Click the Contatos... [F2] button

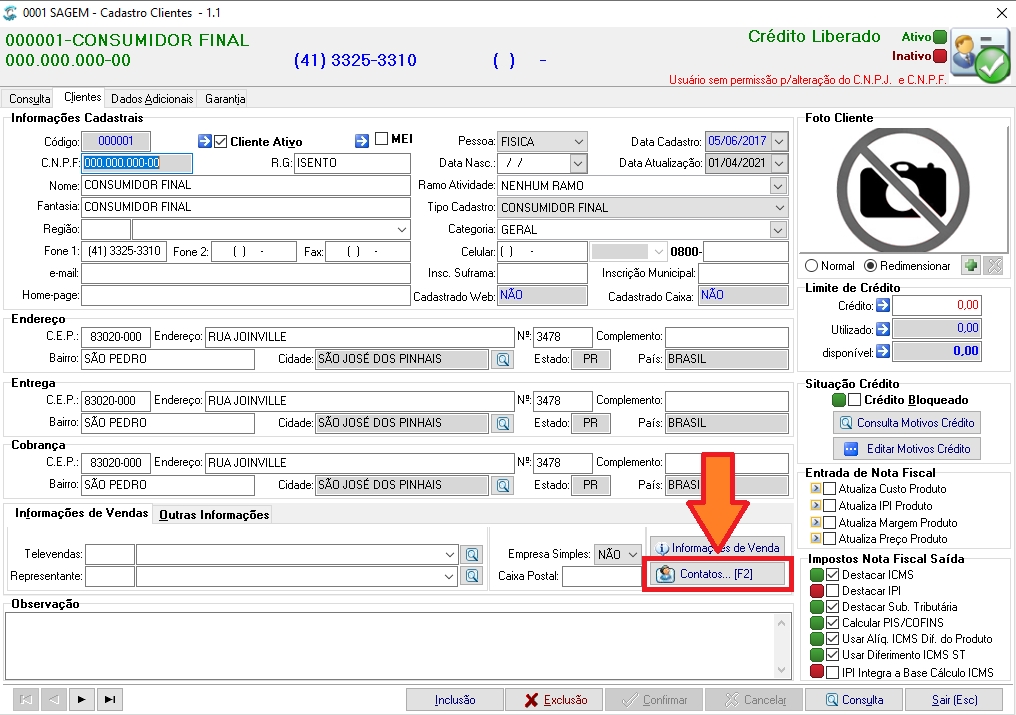click(x=717, y=574)
